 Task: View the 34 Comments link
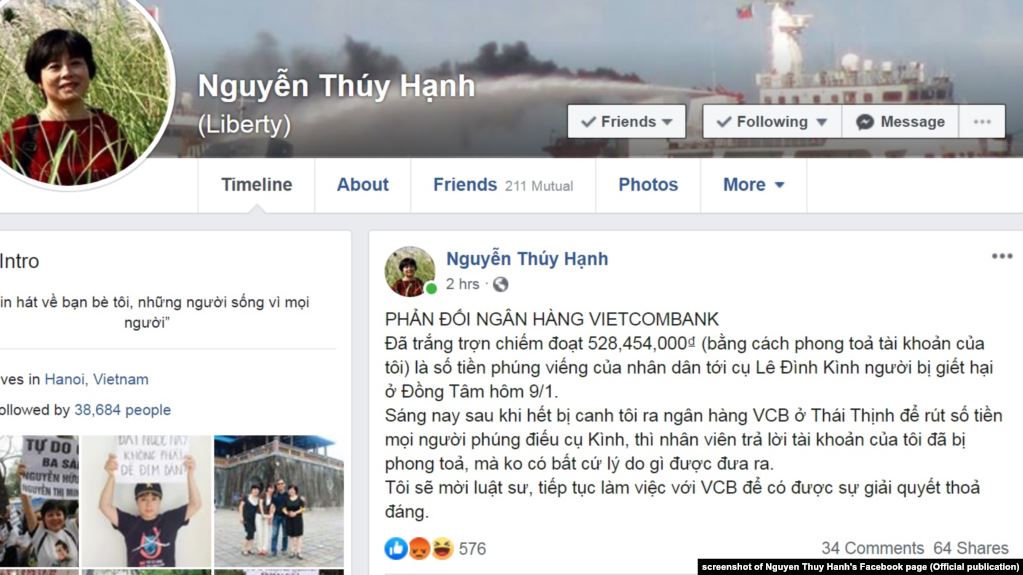[872, 548]
